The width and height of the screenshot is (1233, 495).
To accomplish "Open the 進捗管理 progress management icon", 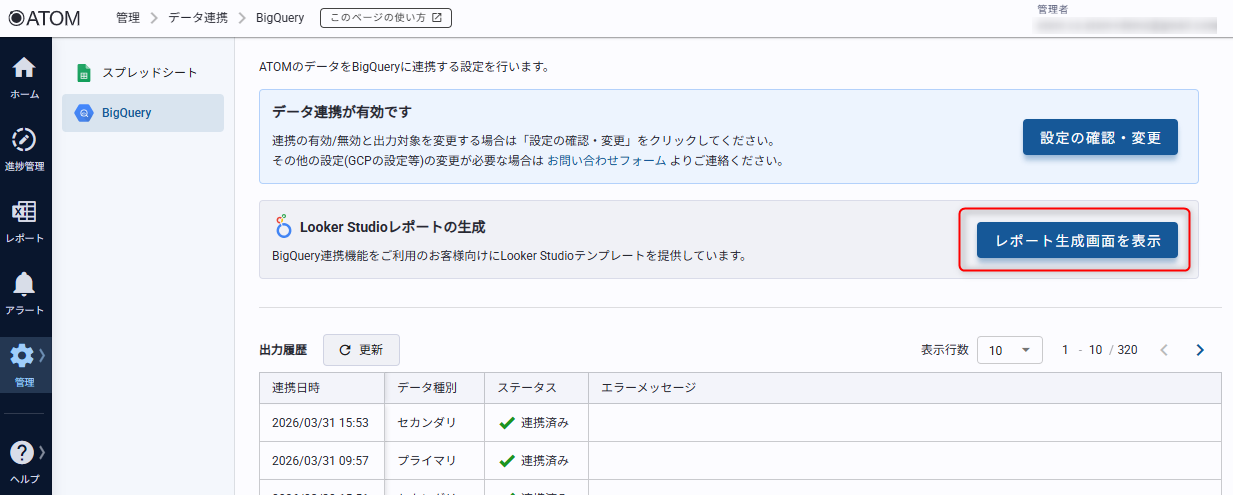I will click(25, 148).
